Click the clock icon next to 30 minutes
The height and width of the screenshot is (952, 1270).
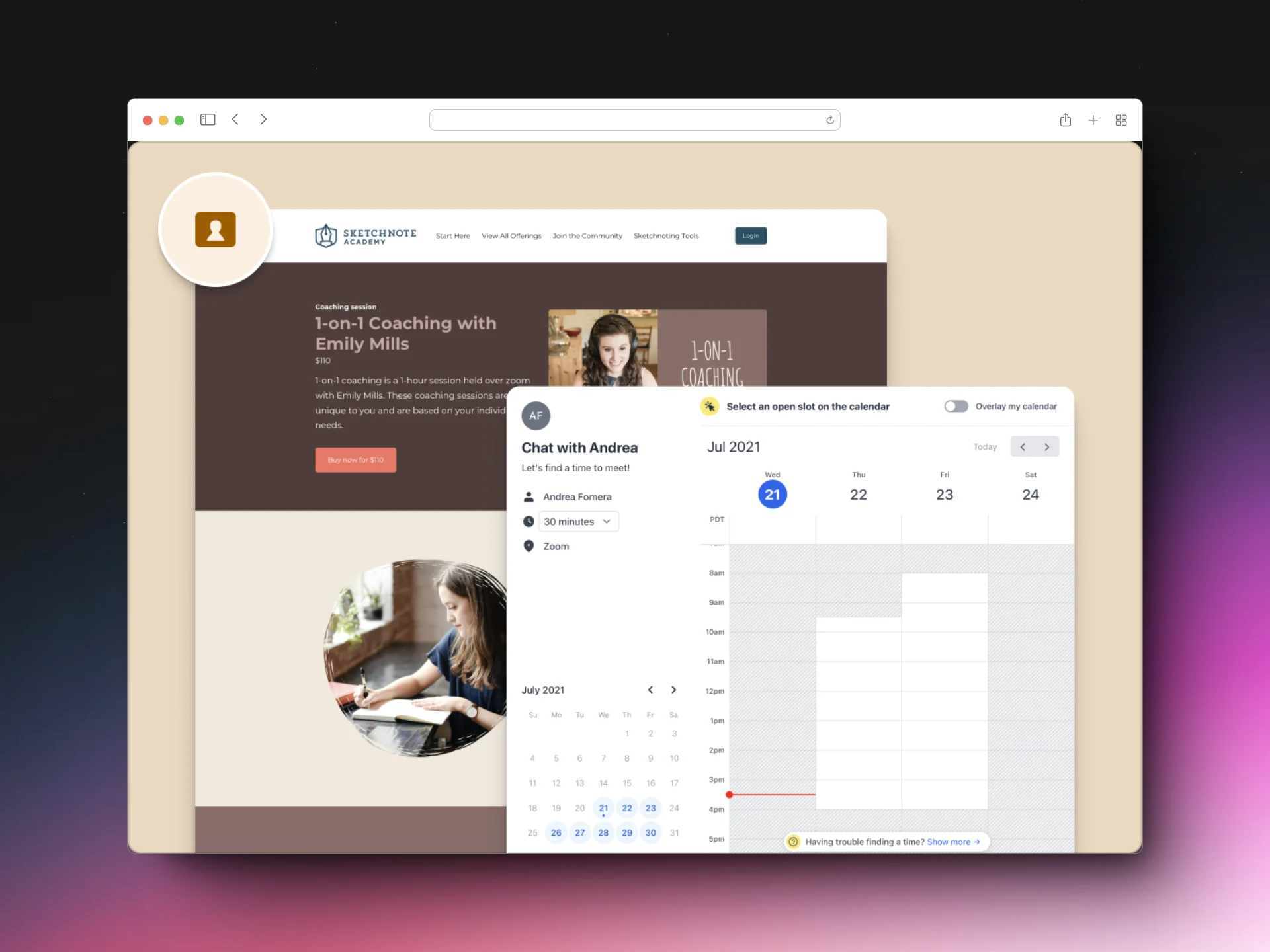[x=528, y=520]
